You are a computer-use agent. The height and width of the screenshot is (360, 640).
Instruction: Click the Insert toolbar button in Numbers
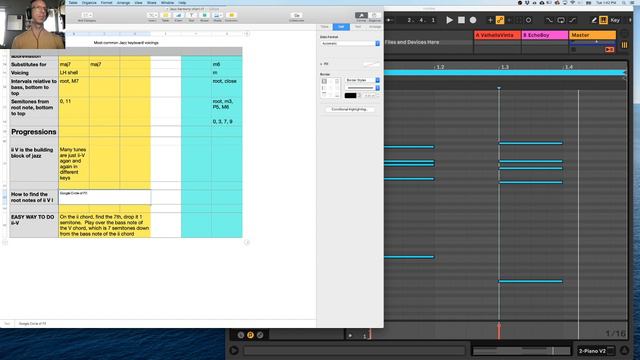coord(152,16)
